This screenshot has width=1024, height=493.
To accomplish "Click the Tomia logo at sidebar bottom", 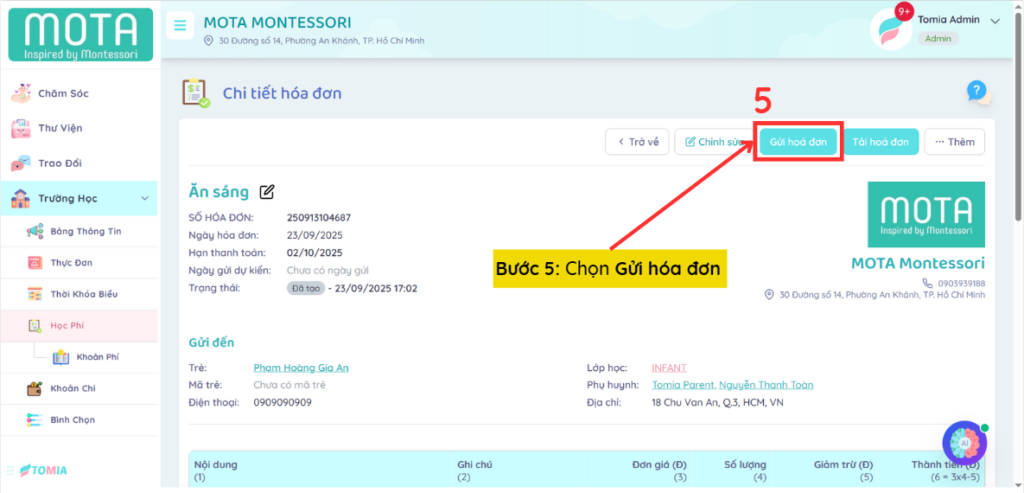I will point(45,470).
